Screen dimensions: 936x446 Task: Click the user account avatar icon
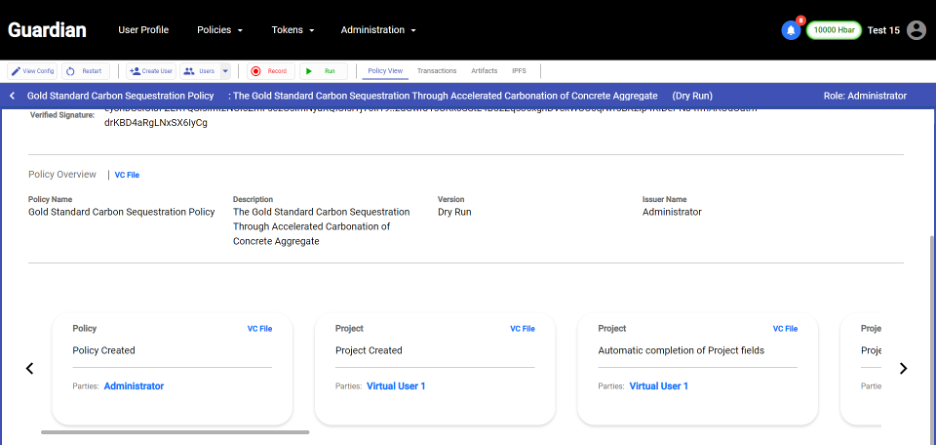click(916, 30)
